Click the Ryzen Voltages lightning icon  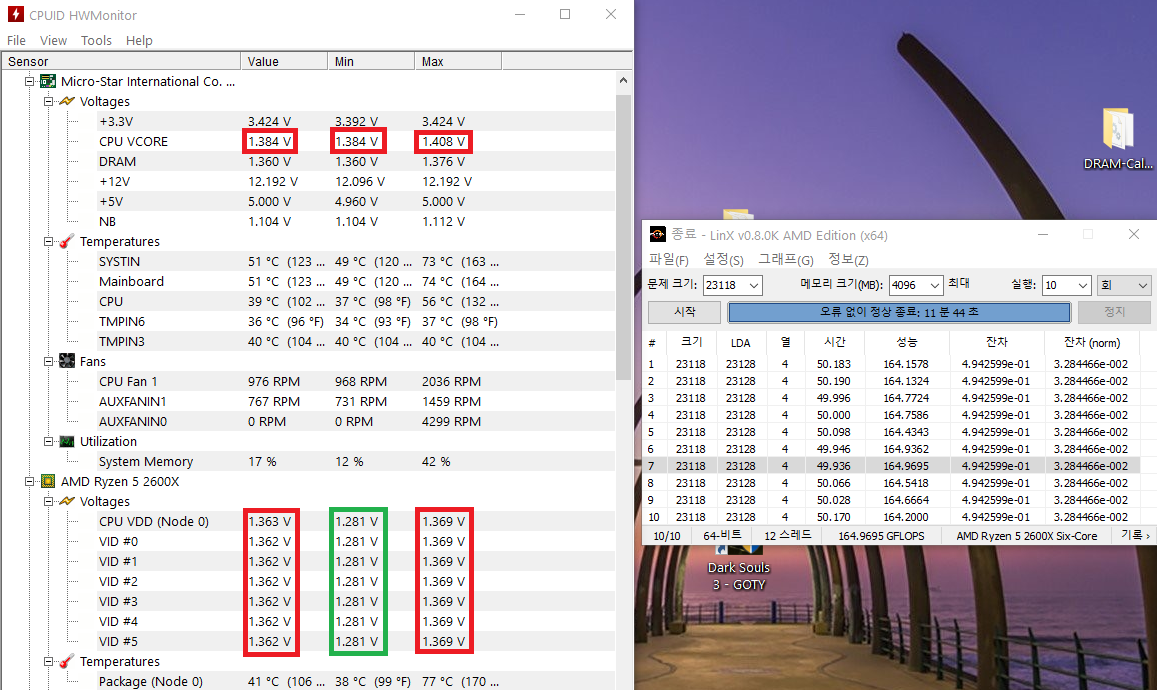[x=67, y=501]
